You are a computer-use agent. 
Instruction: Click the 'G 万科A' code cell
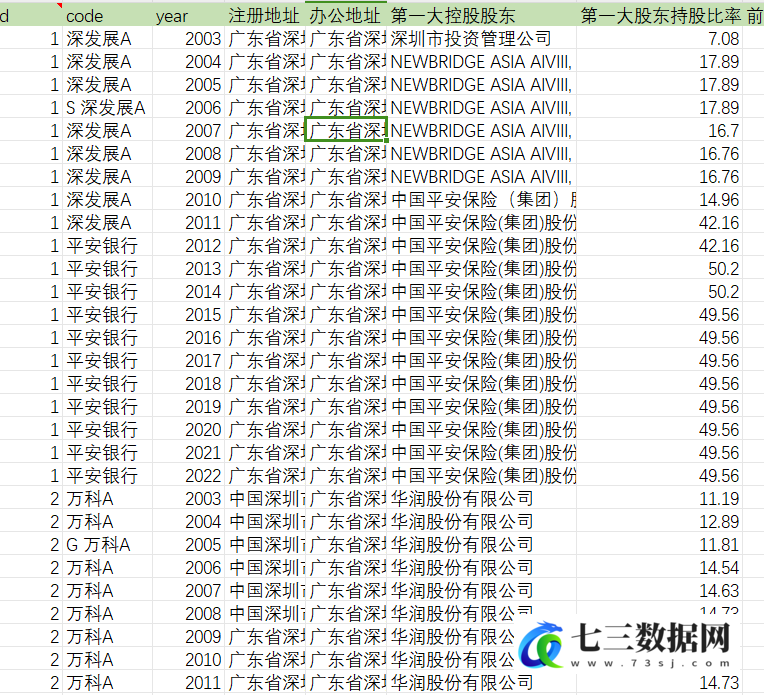coord(108,544)
